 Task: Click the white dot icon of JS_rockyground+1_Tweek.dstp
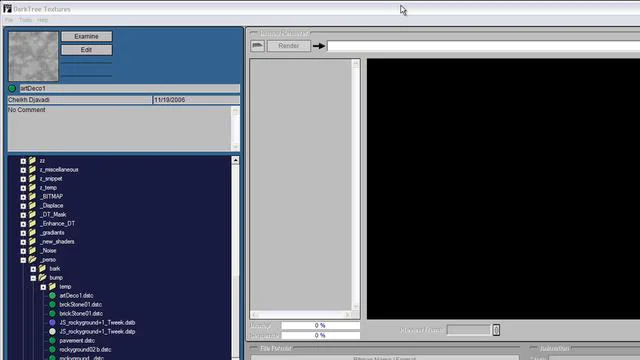tap(52, 331)
